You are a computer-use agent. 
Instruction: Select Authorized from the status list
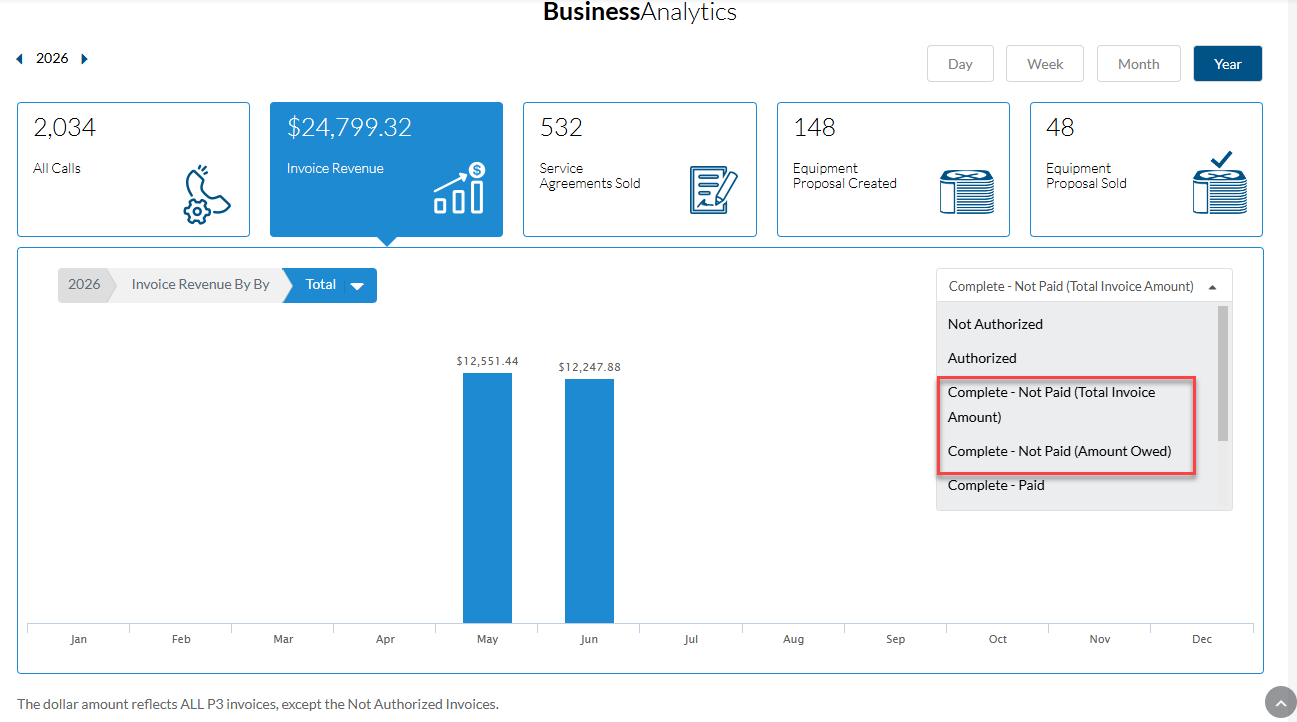pos(982,358)
